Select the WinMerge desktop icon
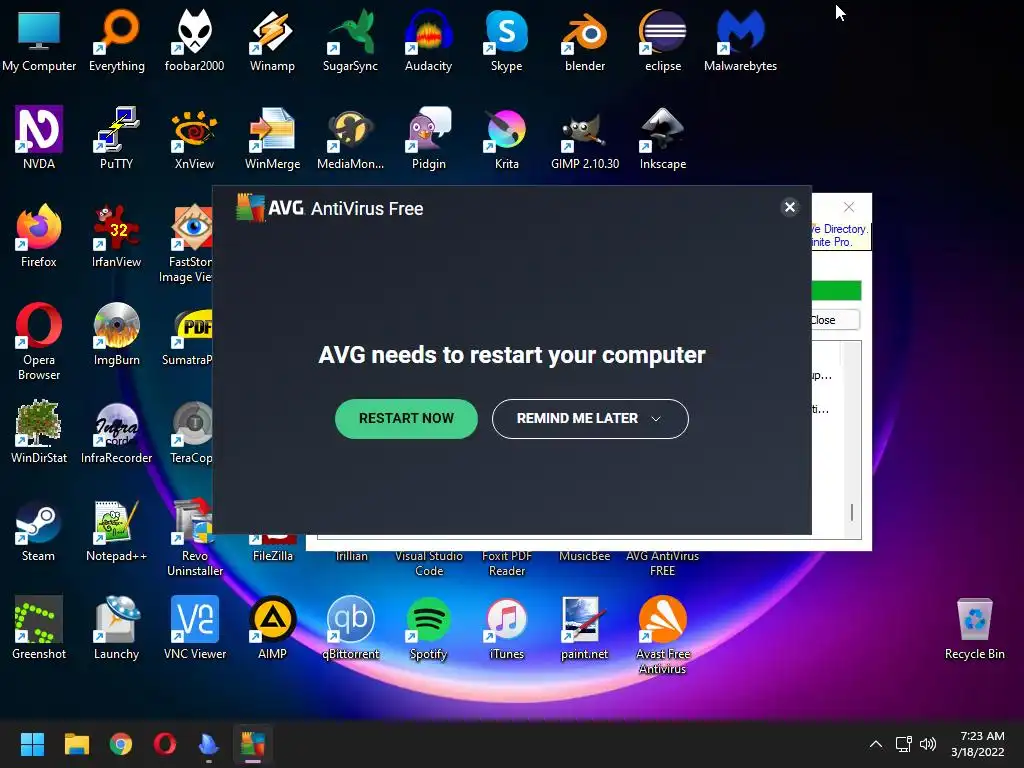The image size is (1024, 768). tap(272, 138)
